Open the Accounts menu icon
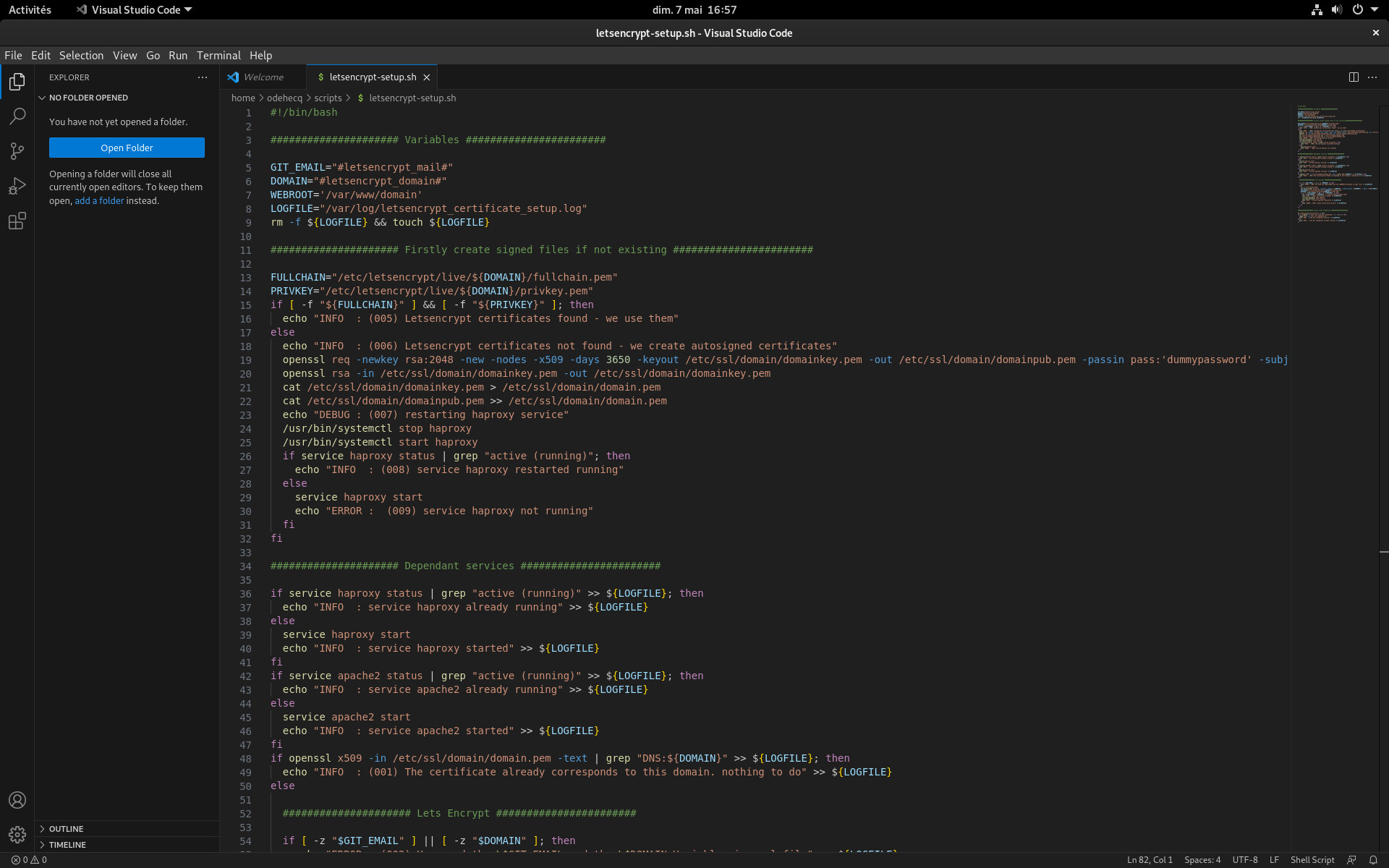1389x868 pixels. 17,800
